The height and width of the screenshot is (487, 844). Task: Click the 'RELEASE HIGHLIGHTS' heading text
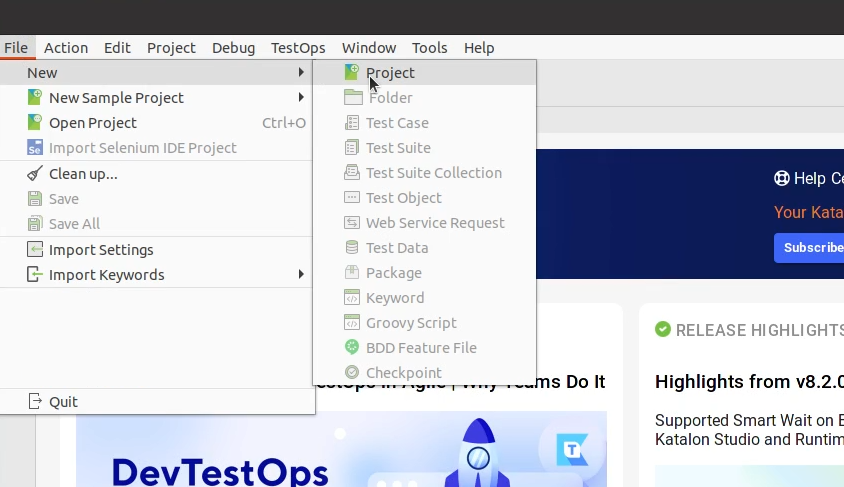click(759, 330)
